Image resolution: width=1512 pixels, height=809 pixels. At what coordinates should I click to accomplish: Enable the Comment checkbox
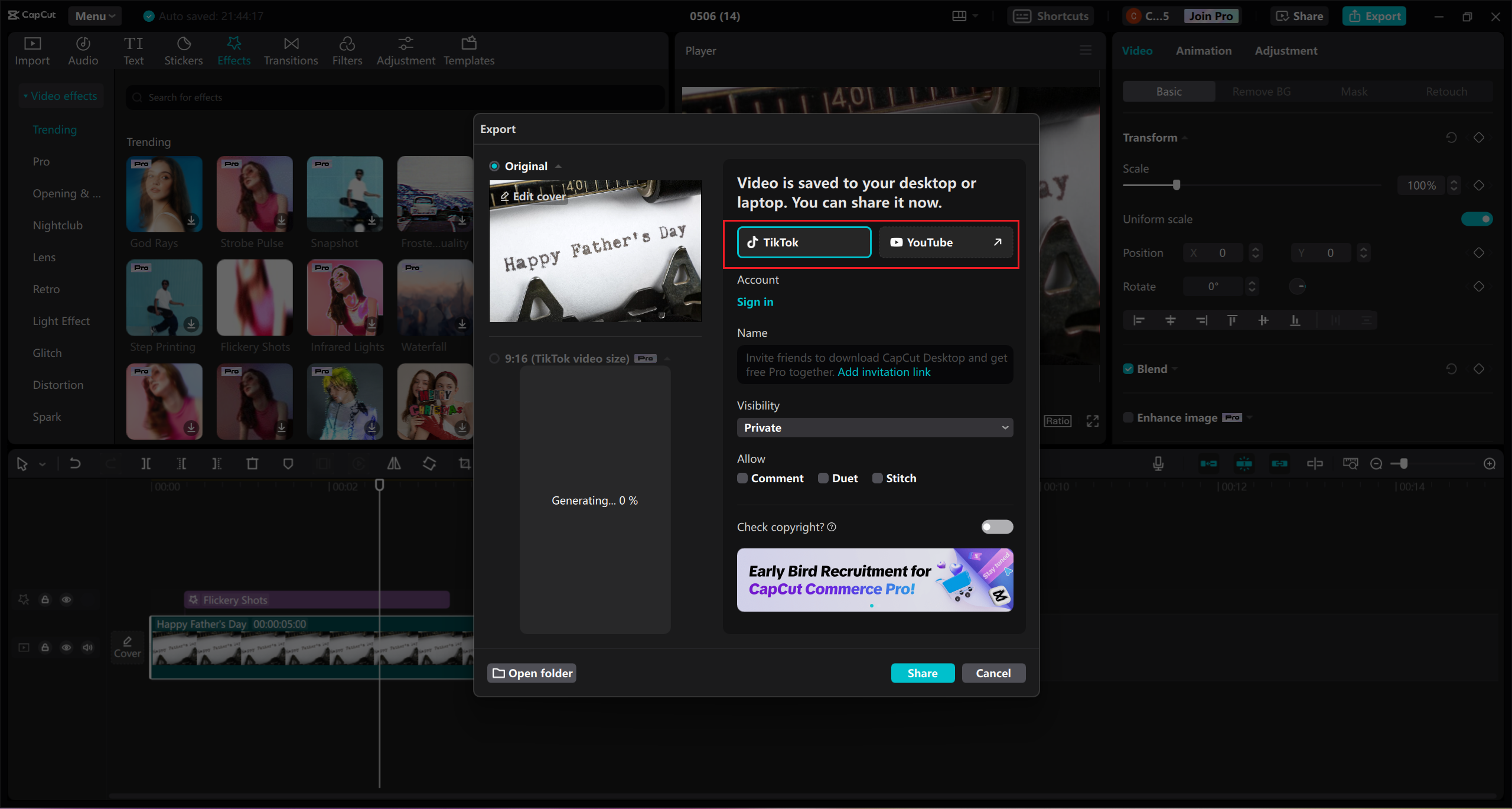click(742, 478)
